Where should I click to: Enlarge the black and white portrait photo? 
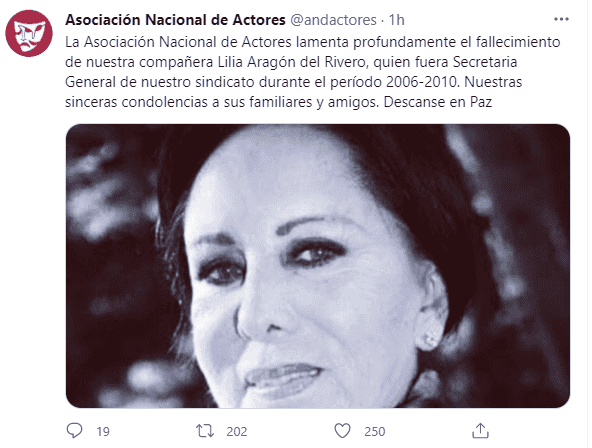(318, 266)
